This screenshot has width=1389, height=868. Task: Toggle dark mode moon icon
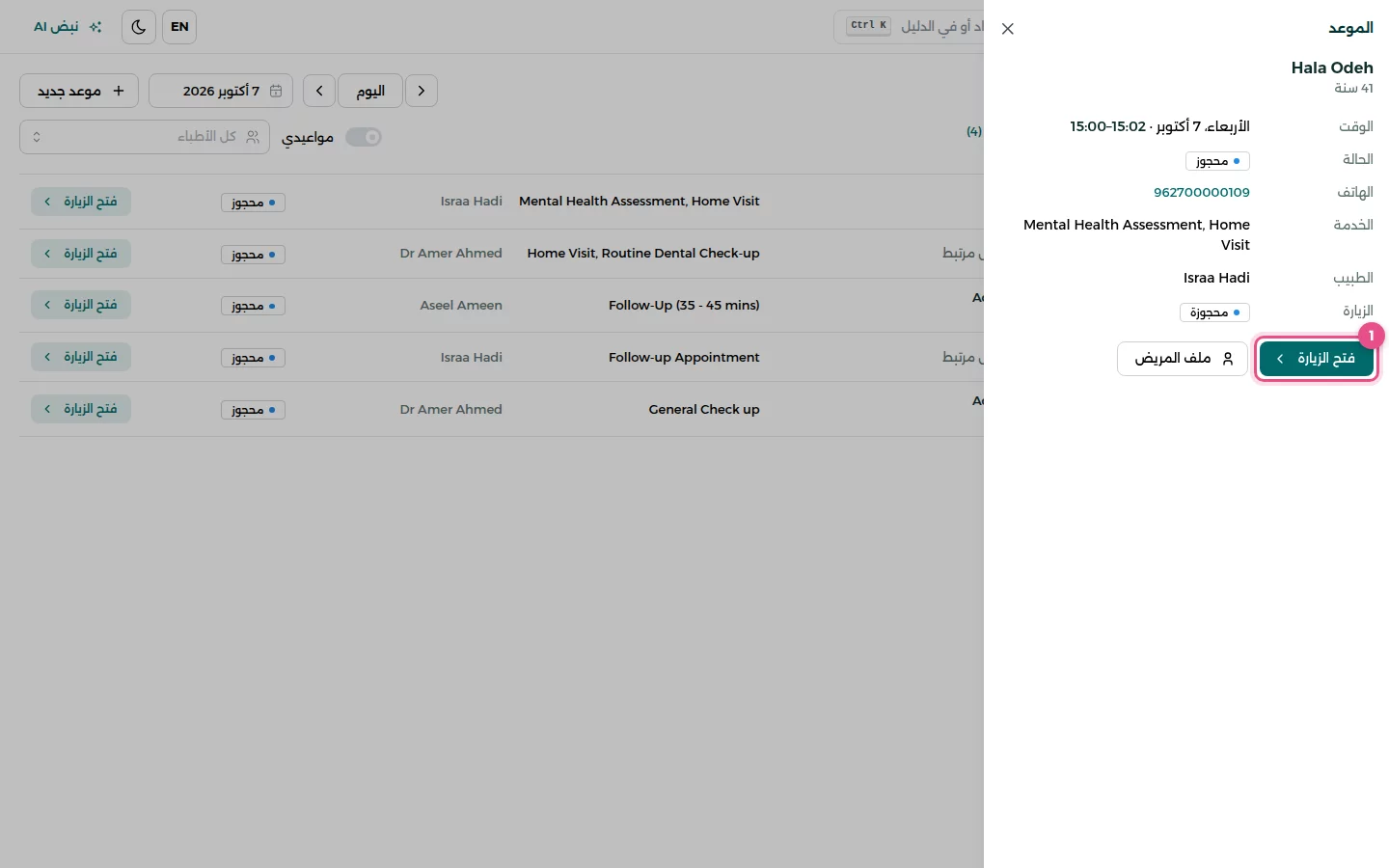click(x=139, y=27)
